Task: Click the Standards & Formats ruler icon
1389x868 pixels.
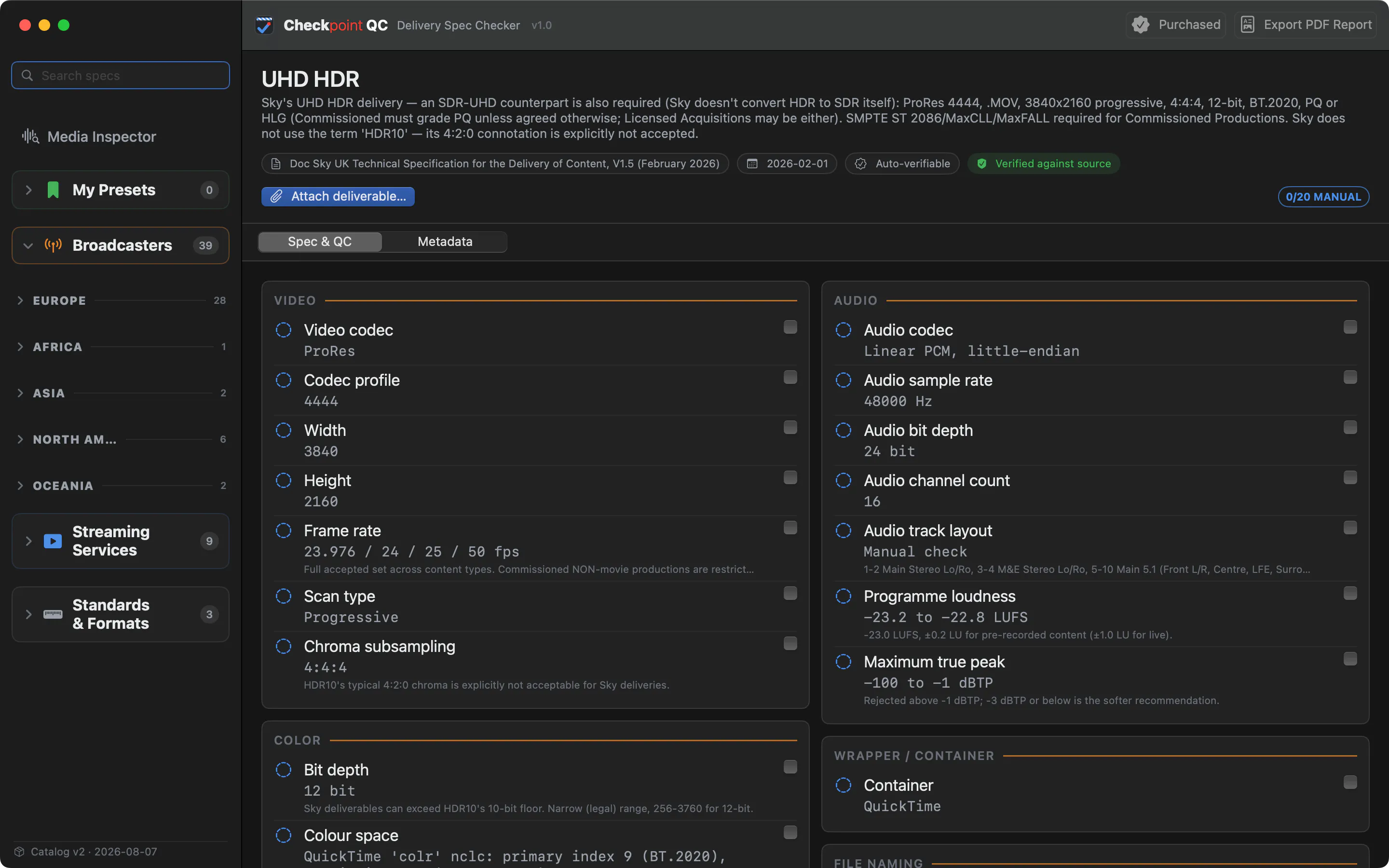Action: tap(53, 614)
